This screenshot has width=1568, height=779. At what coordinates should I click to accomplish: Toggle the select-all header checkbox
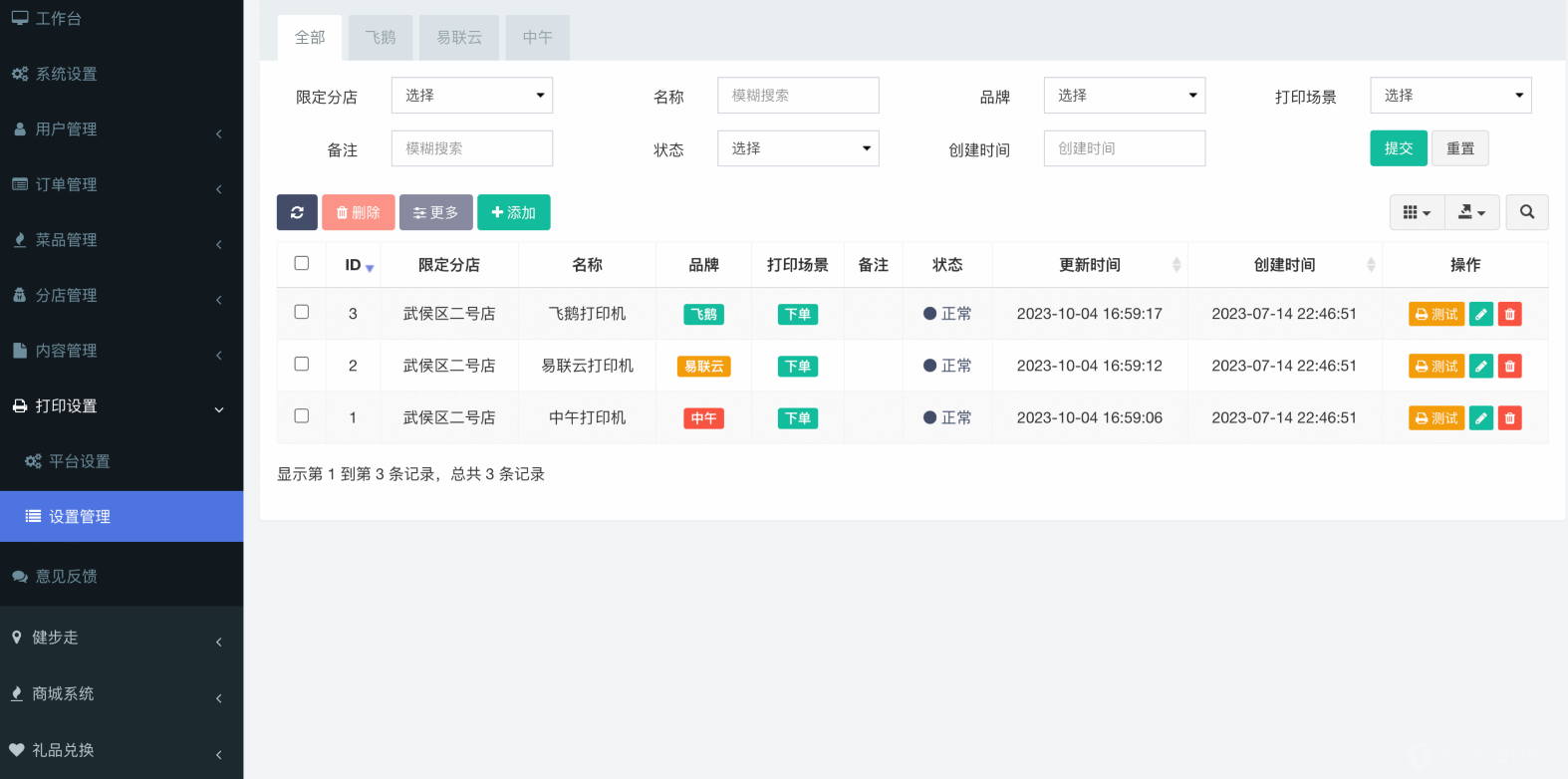[302, 263]
